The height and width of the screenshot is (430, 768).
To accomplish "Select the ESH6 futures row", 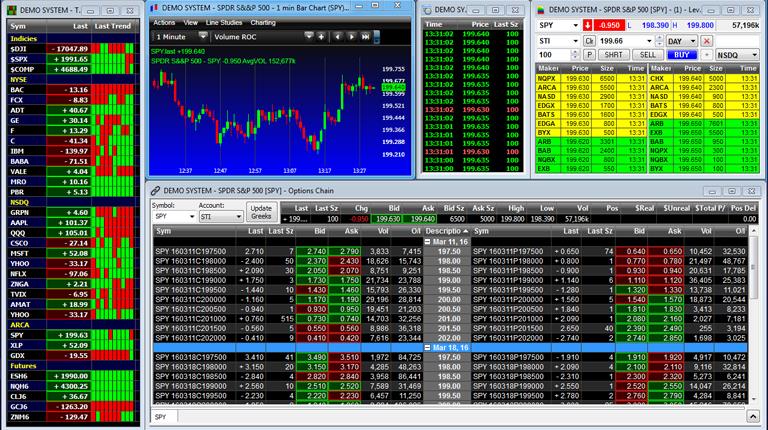I will tap(71, 376).
